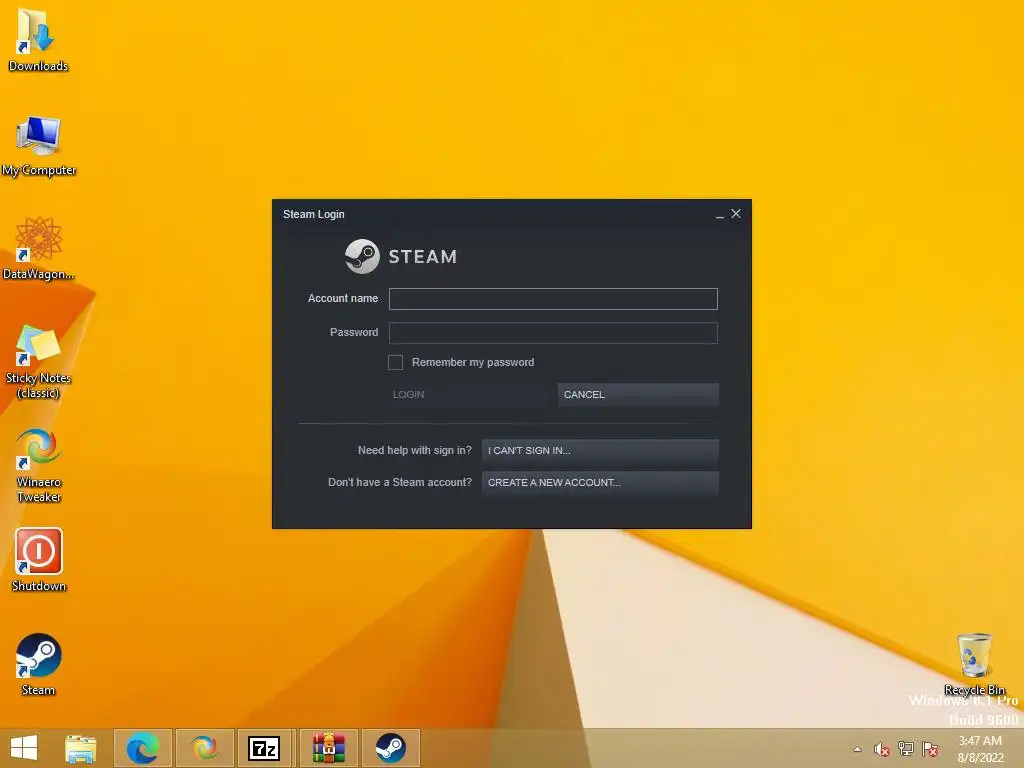The image size is (1024, 768).
Task: Open the network tray icon
Action: pos(906,749)
